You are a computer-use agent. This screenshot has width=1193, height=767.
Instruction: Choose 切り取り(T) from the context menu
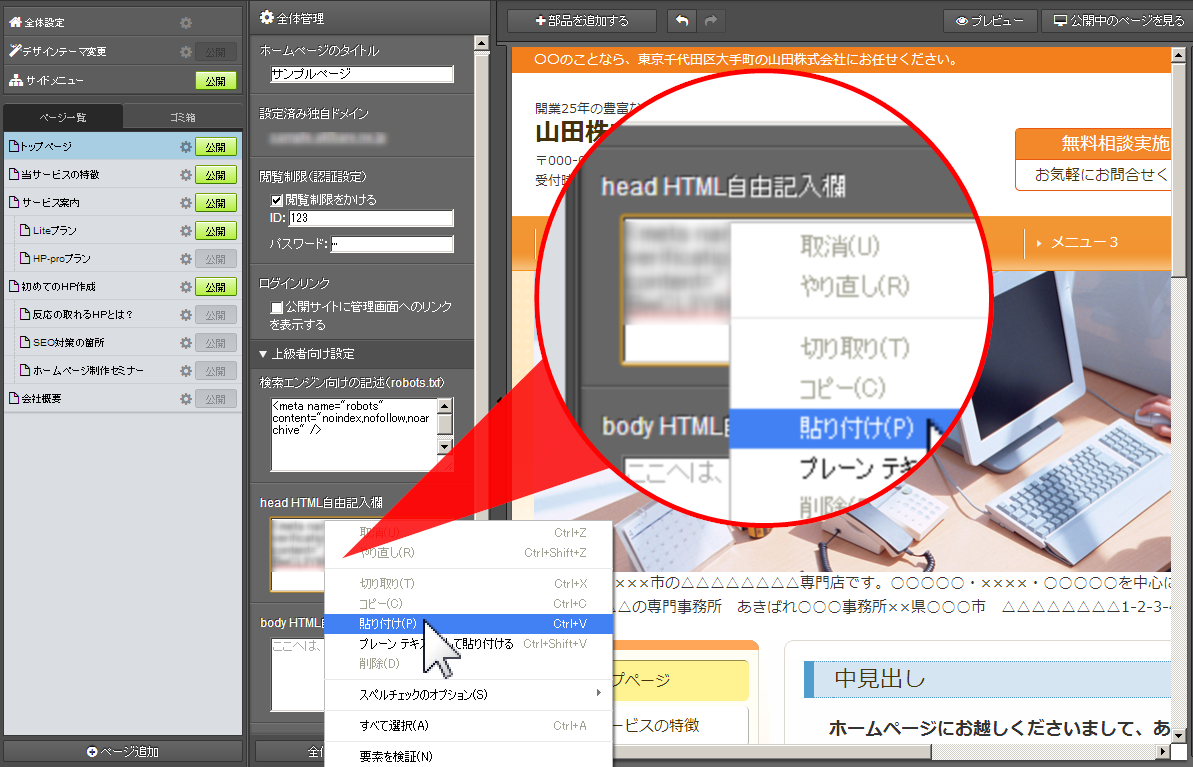pyautogui.click(x=468, y=584)
